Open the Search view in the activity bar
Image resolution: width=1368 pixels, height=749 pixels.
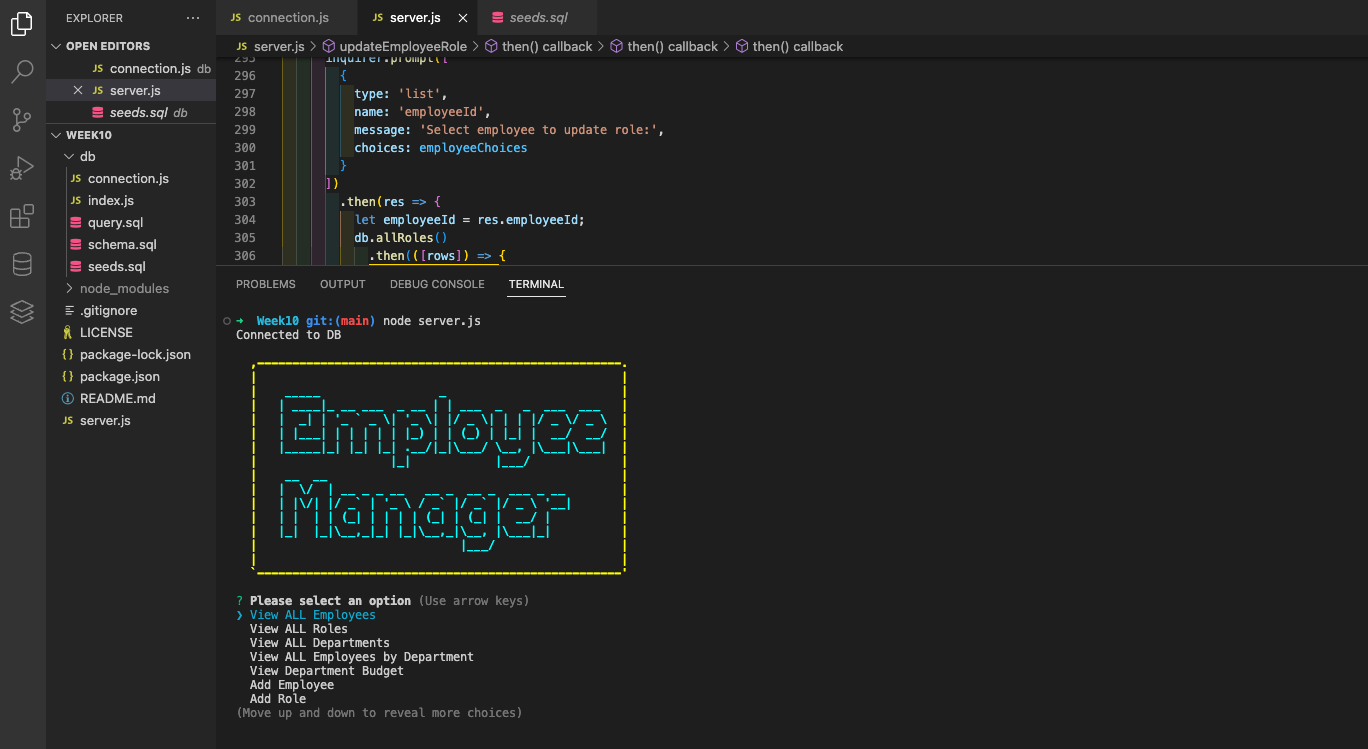coord(22,71)
